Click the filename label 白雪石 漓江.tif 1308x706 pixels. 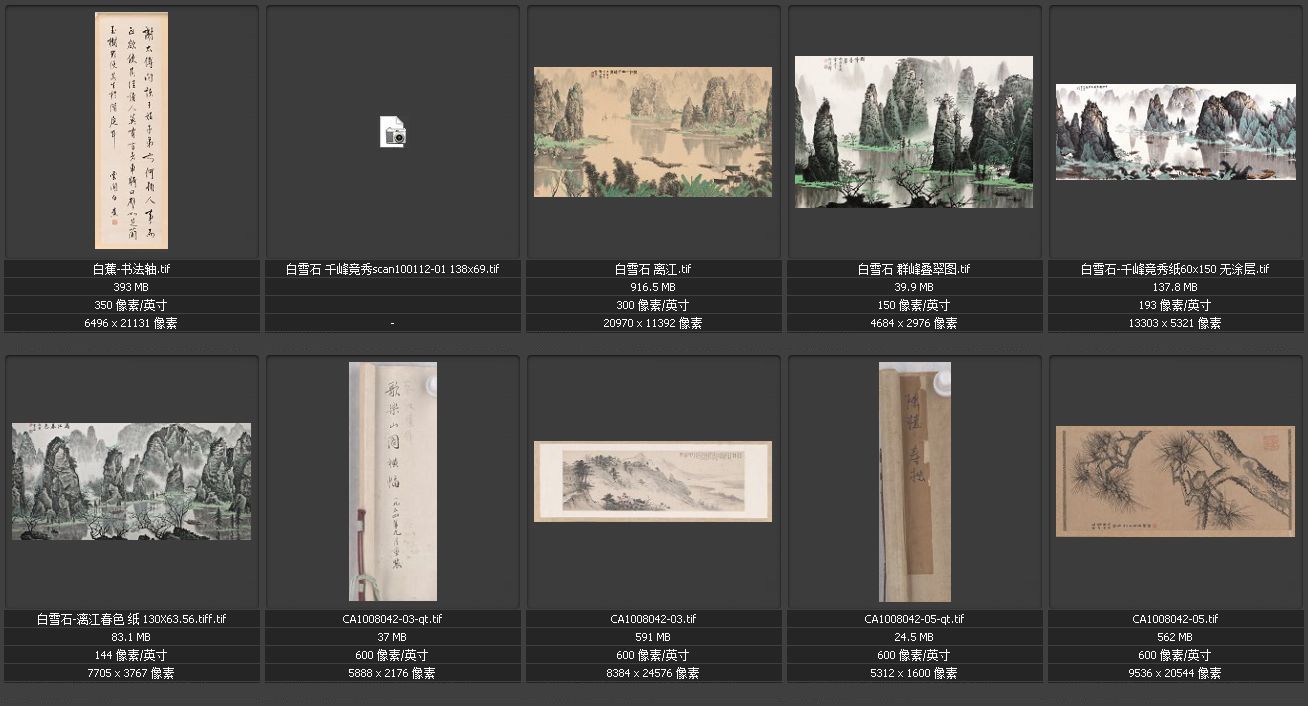pyautogui.click(x=653, y=269)
